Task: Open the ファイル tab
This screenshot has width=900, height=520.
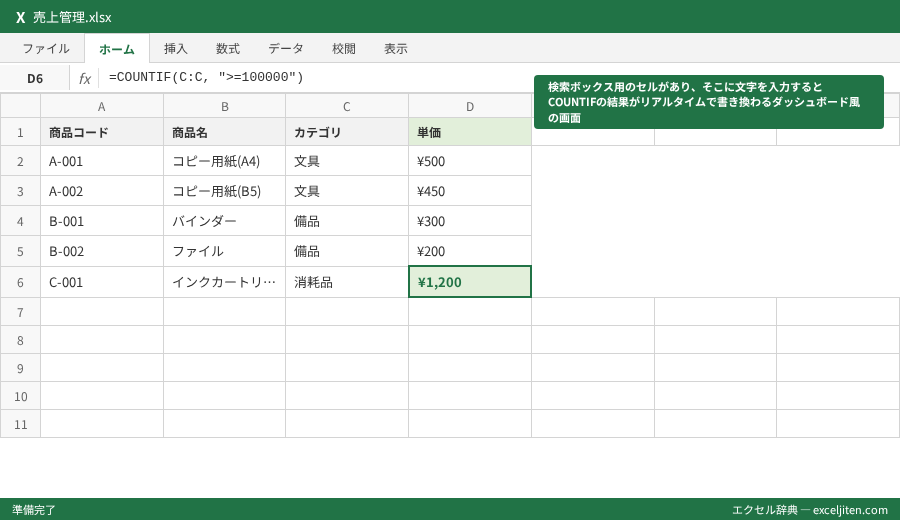Action: click(x=46, y=49)
